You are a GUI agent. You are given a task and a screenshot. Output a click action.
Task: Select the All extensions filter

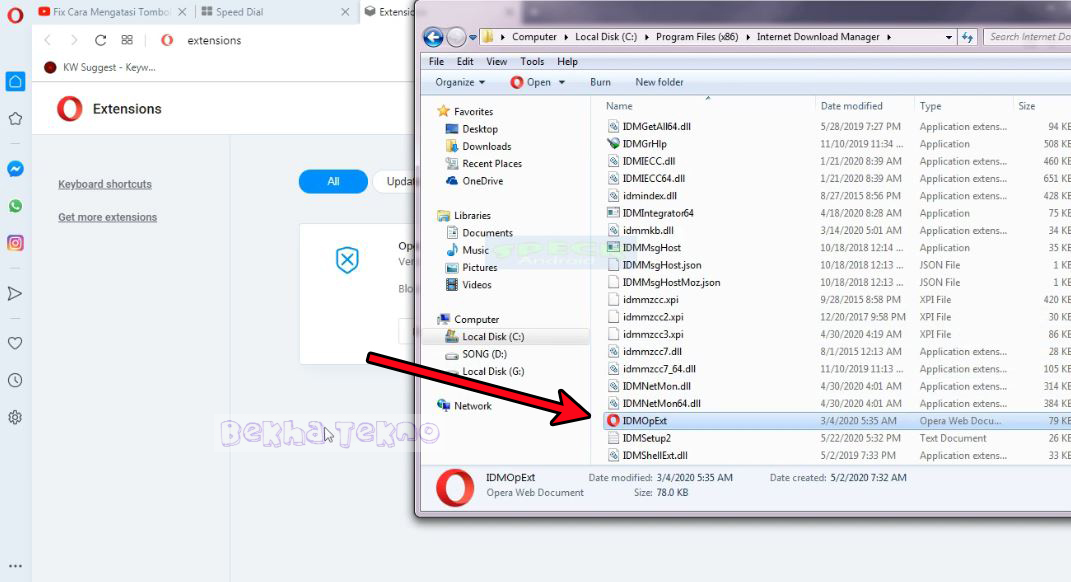(x=333, y=181)
